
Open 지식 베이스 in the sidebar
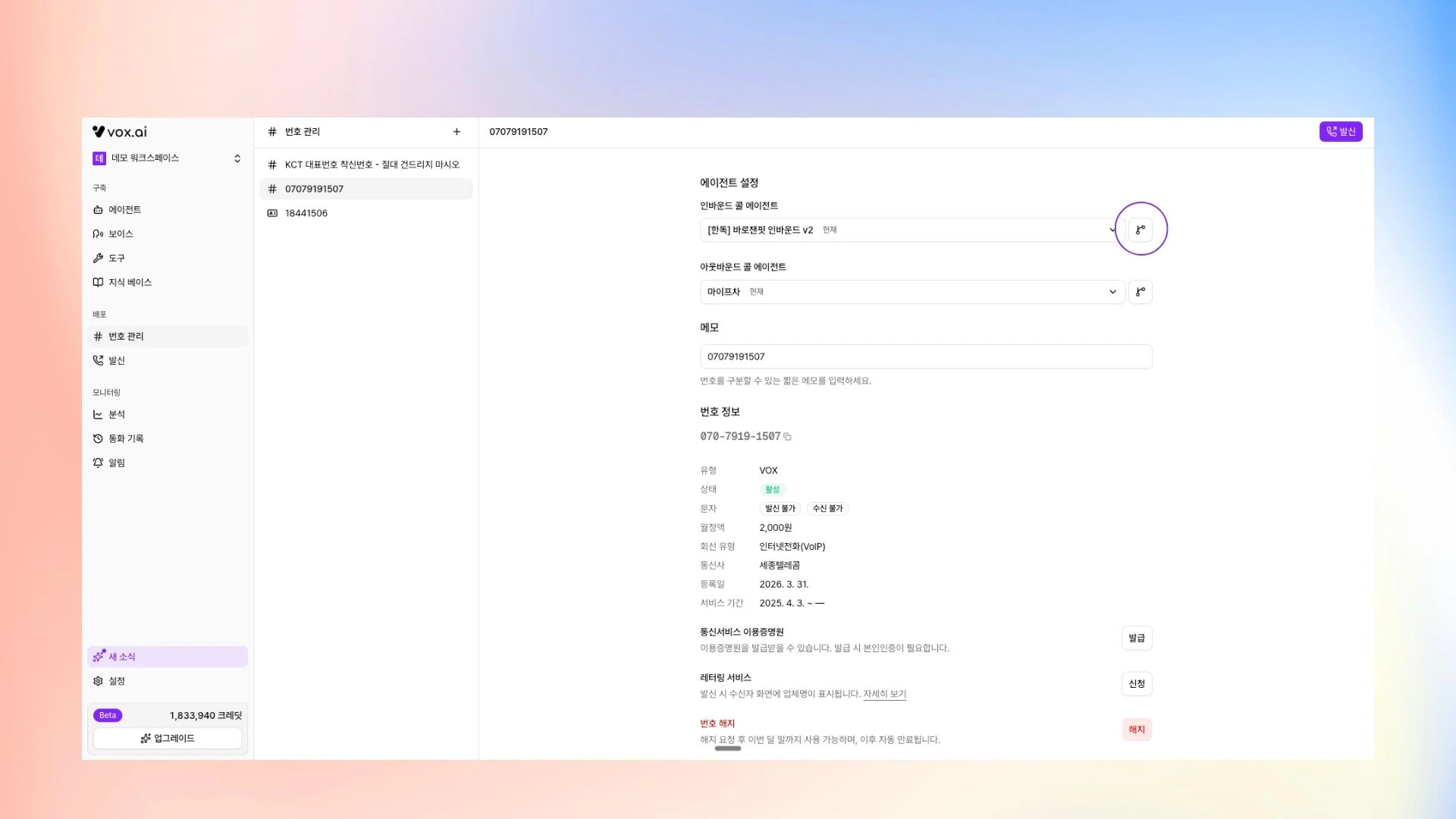(x=167, y=282)
